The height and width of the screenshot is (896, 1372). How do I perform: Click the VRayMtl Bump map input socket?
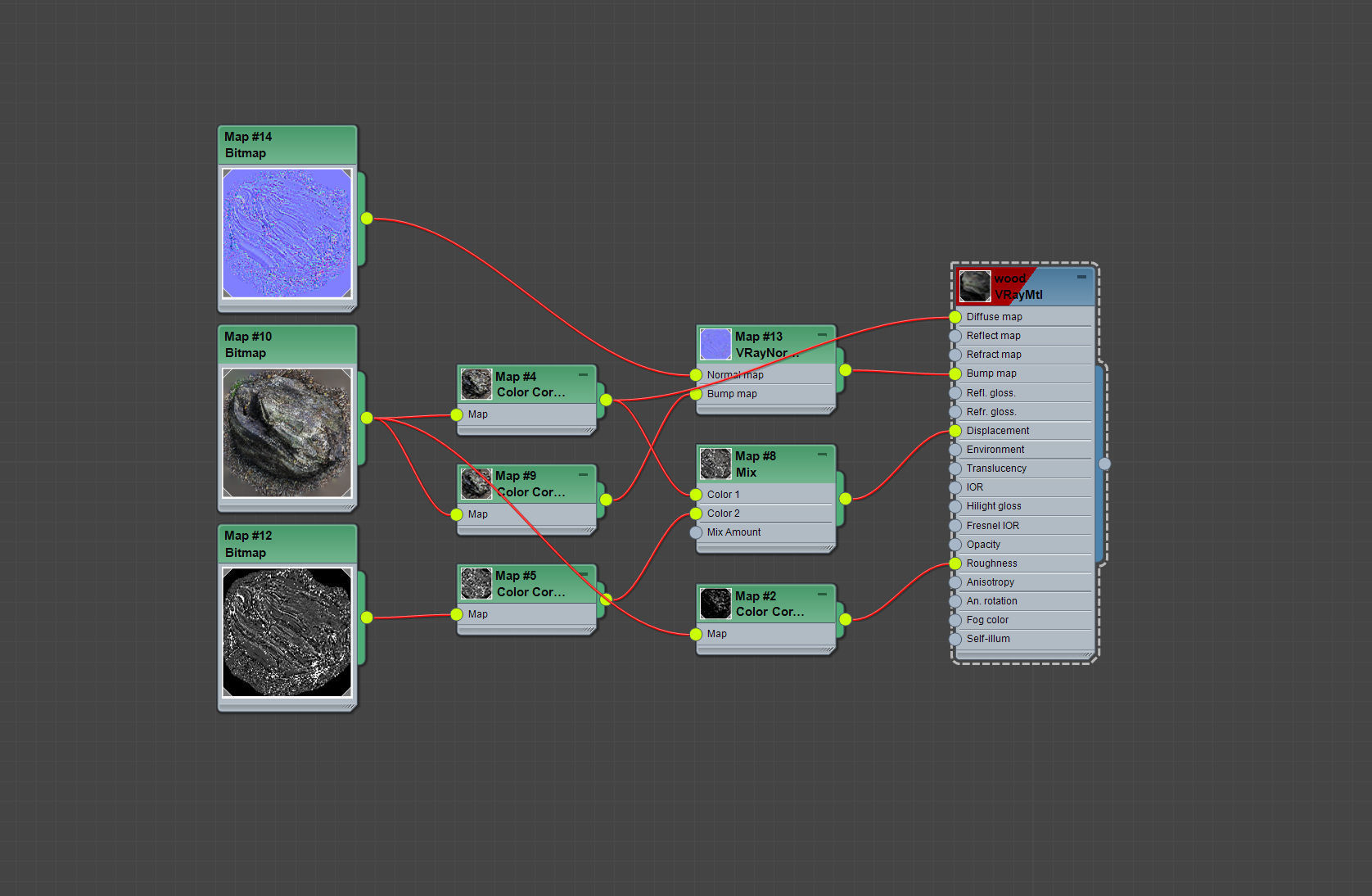(955, 373)
